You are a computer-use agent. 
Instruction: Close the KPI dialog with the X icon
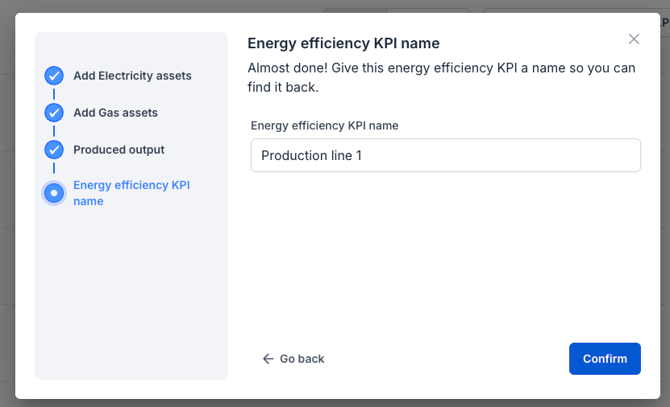pyautogui.click(x=633, y=39)
